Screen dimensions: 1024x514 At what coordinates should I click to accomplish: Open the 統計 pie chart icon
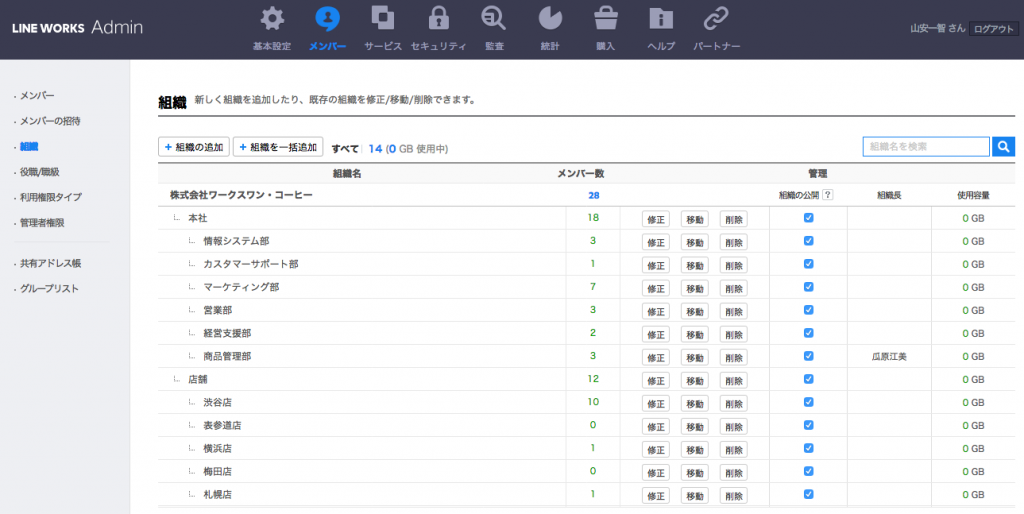coord(549,20)
